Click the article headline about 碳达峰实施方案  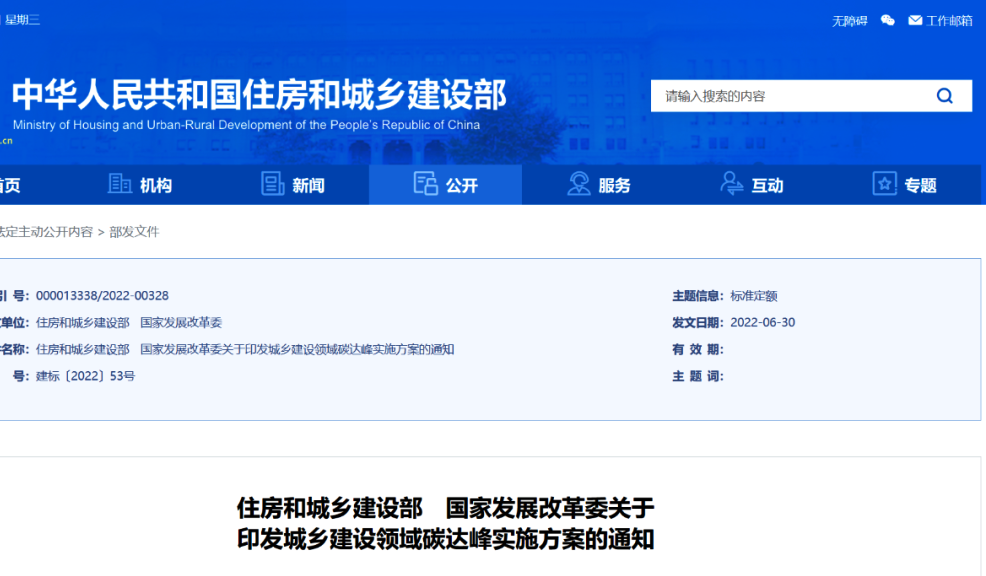445,523
